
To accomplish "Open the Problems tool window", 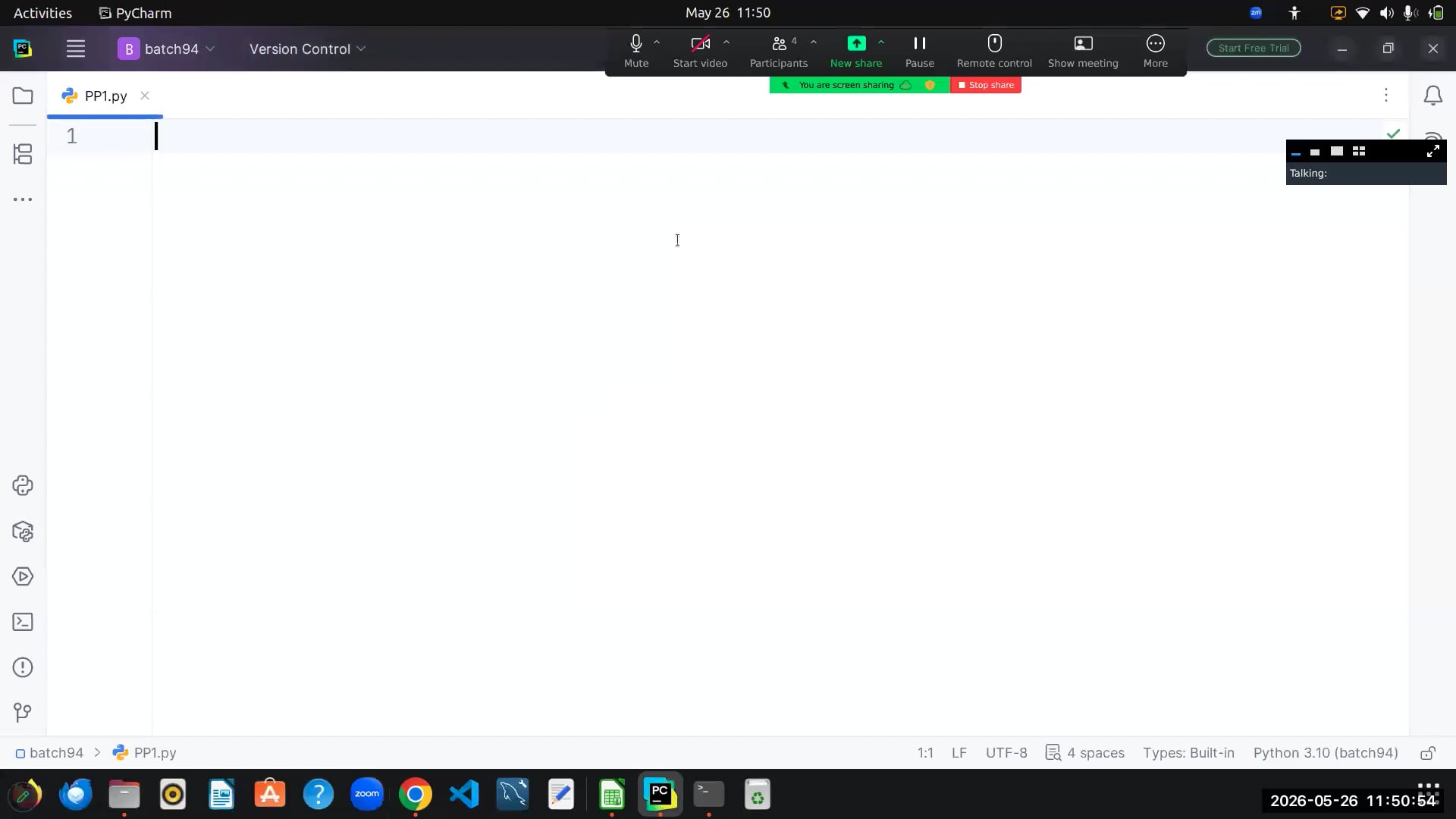I will click(x=23, y=667).
